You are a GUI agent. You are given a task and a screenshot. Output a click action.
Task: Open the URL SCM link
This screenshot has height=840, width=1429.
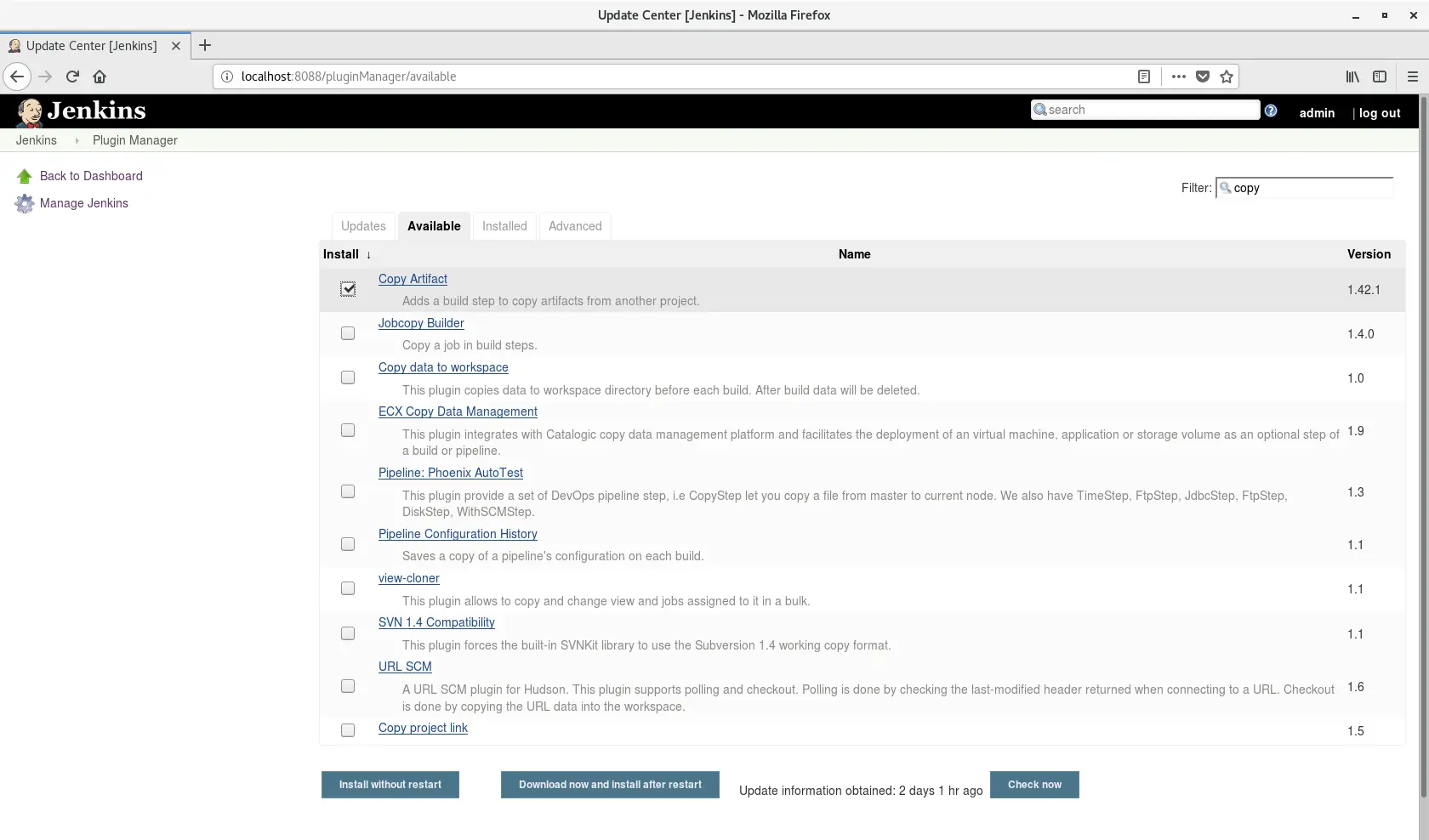tap(405, 667)
